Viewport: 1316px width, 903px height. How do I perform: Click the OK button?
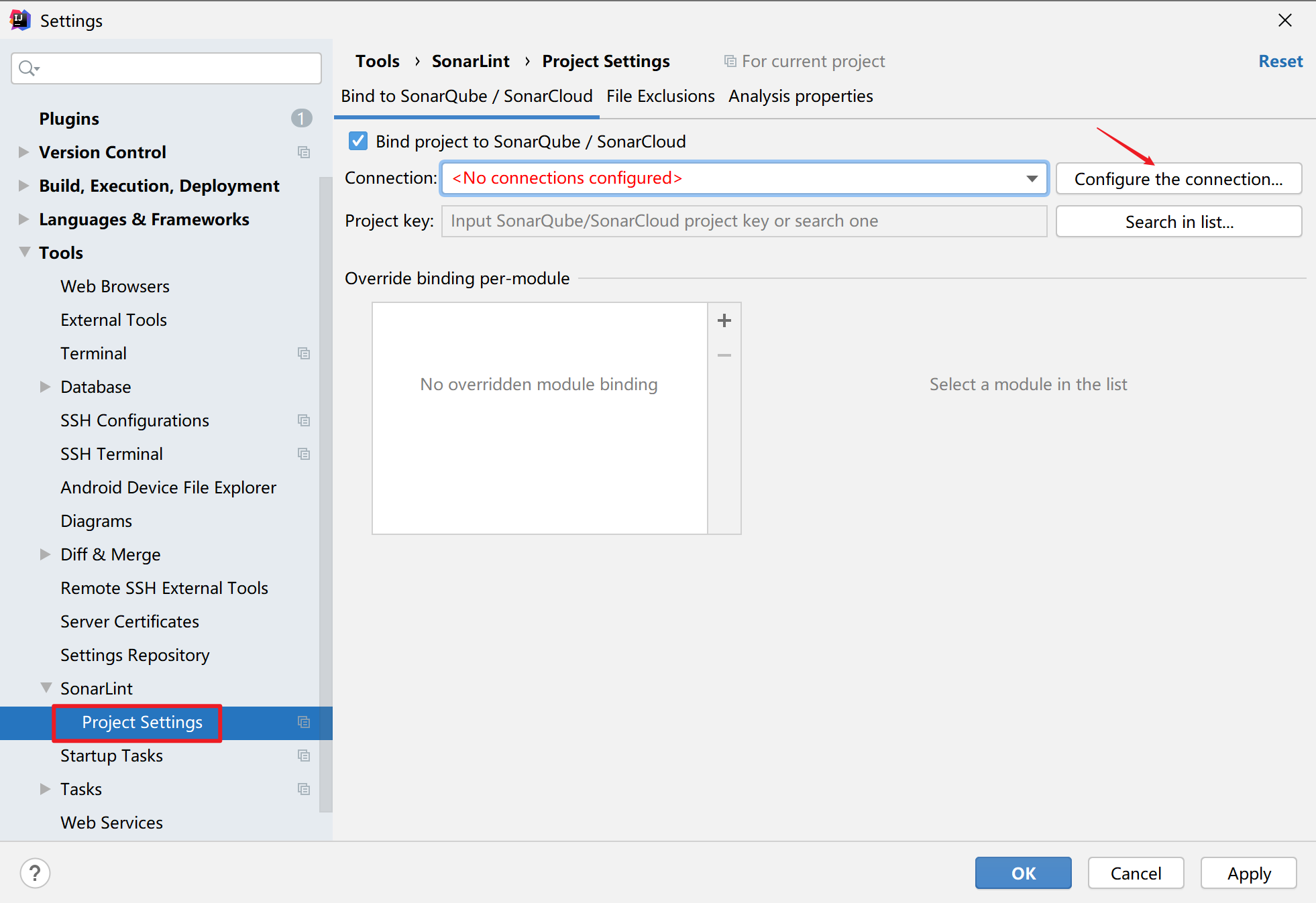[1023, 873]
